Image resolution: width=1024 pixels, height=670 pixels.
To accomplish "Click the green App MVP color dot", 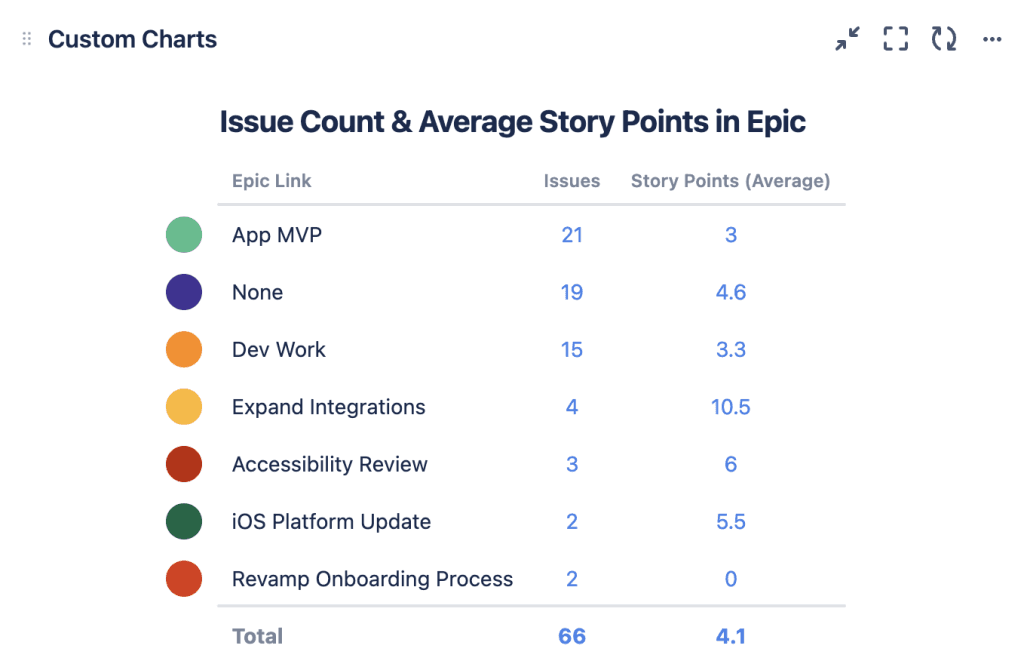I will [x=184, y=235].
